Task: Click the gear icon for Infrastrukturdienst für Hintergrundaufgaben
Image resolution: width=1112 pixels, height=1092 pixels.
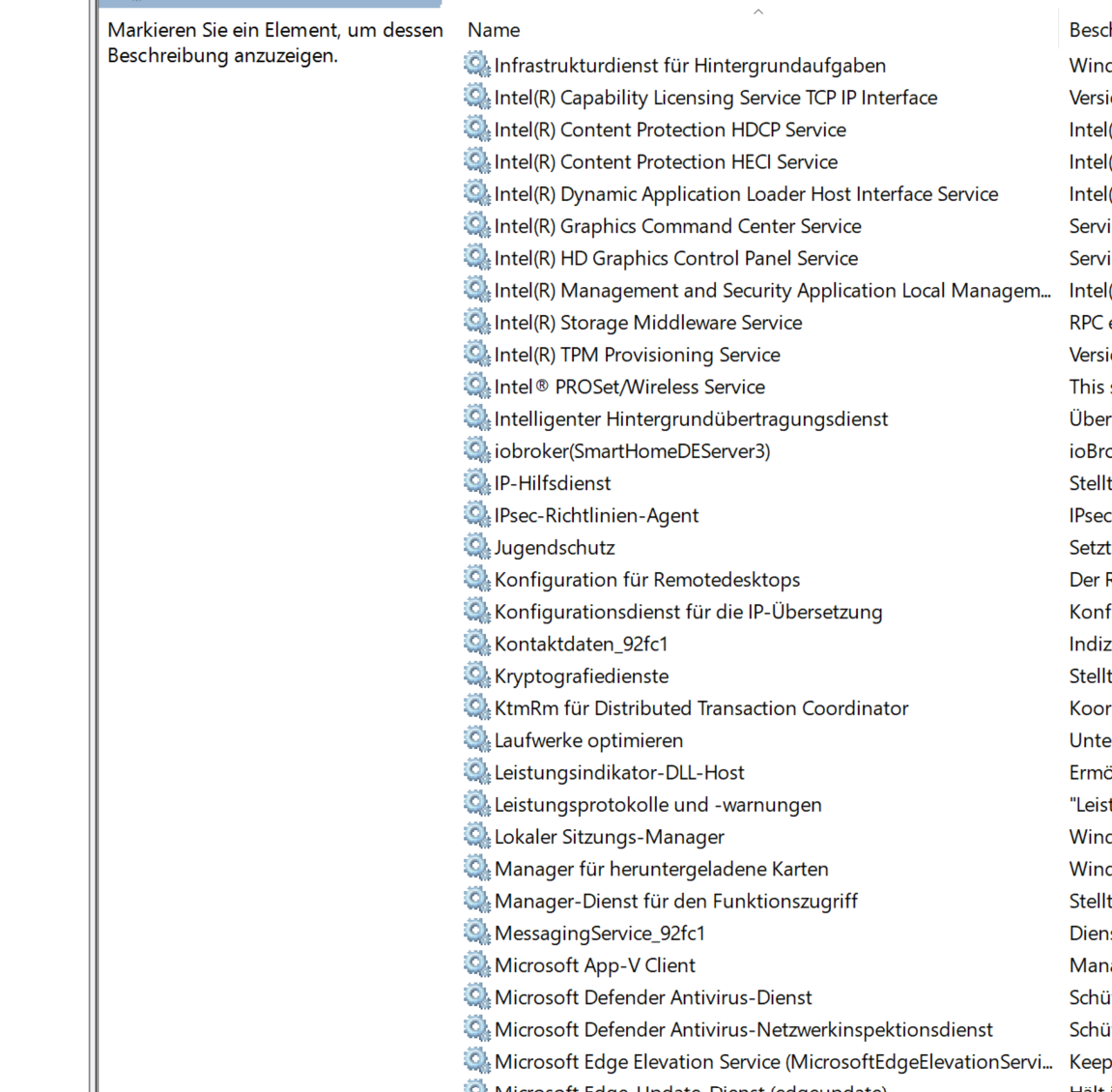Action: [x=476, y=65]
